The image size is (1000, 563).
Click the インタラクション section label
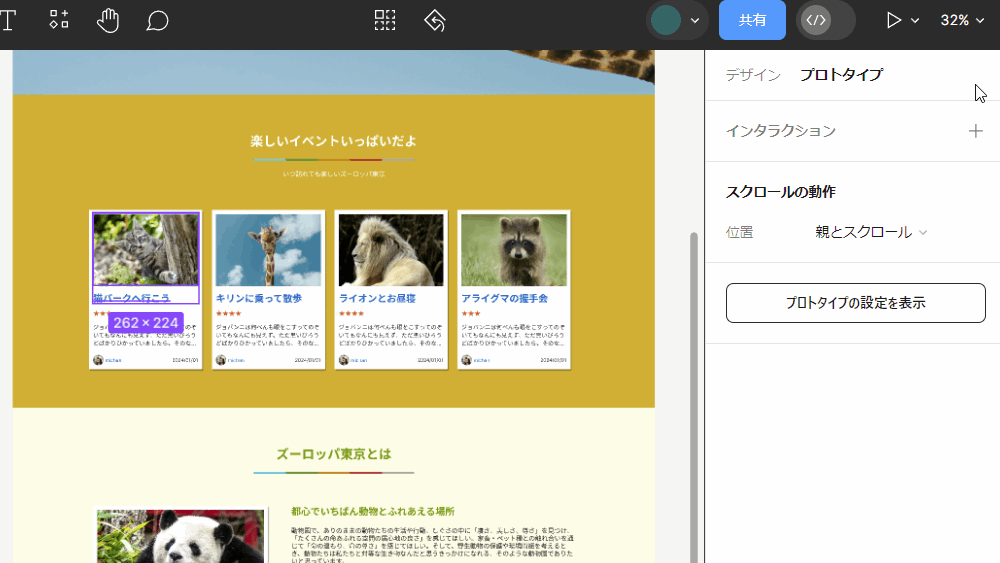(781, 131)
